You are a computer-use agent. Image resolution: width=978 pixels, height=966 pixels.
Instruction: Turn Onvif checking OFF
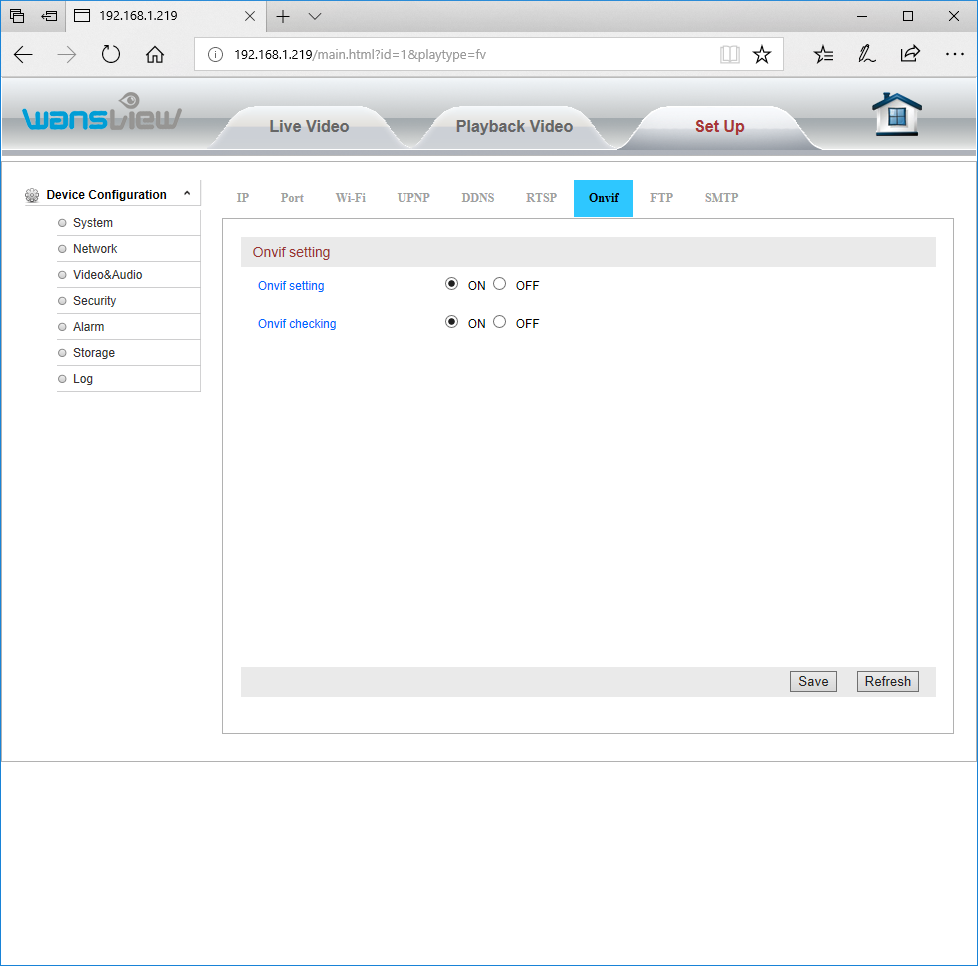click(x=500, y=322)
